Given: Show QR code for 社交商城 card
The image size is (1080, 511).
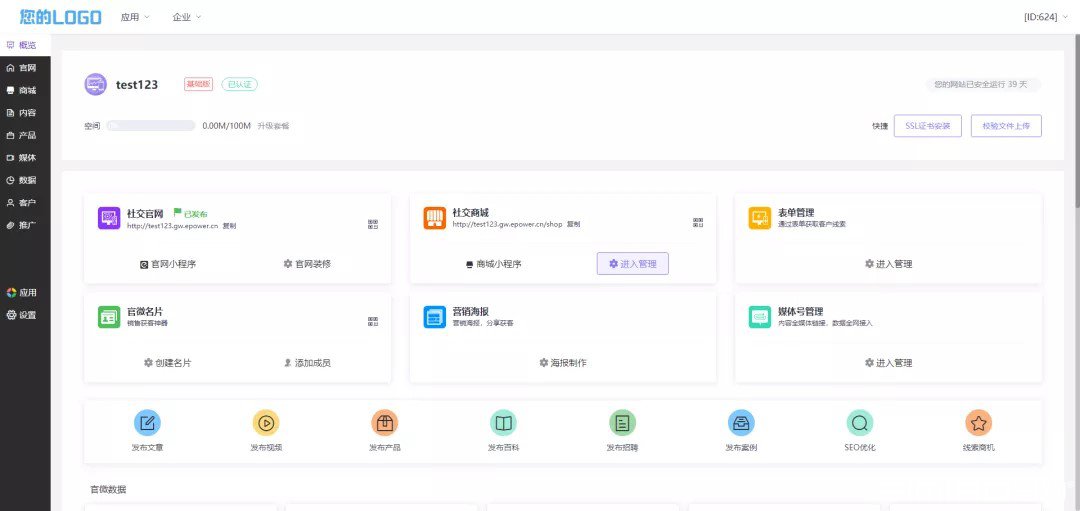Looking at the screenshot, I should [698, 222].
